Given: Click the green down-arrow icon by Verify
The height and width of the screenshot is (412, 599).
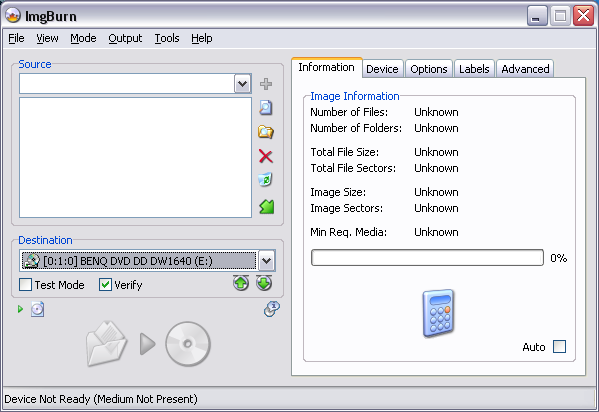Looking at the screenshot, I should coord(264,283).
